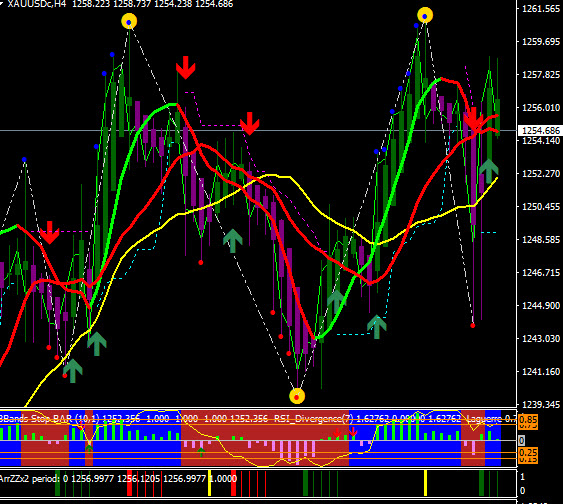
Task: Click the rightmost yellow bar in ArrZZx2 panel
Action: click(x=425, y=483)
